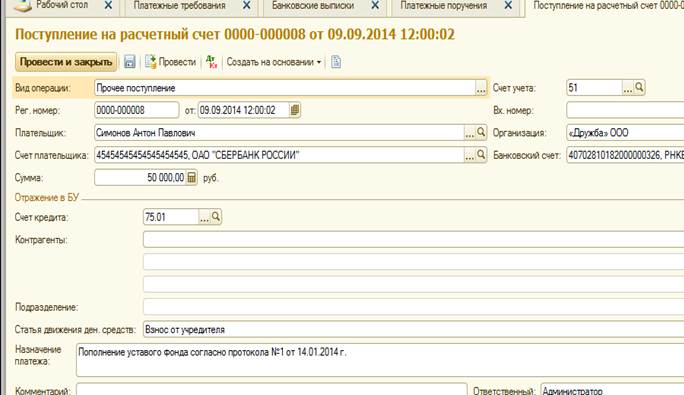The width and height of the screenshot is (684, 395).
Task: Click the Назначение платежа text area
Action: click(380, 360)
